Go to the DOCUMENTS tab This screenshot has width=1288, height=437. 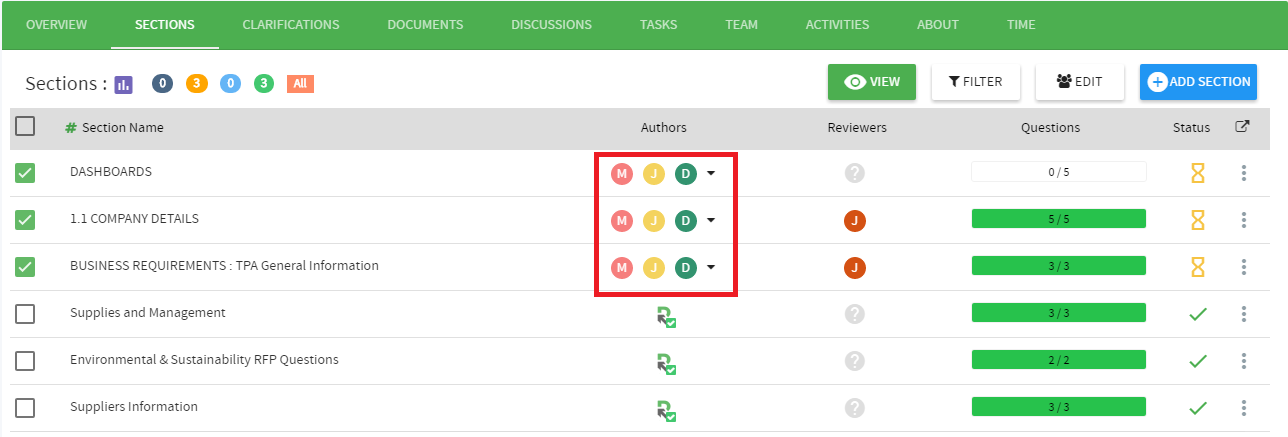click(425, 25)
